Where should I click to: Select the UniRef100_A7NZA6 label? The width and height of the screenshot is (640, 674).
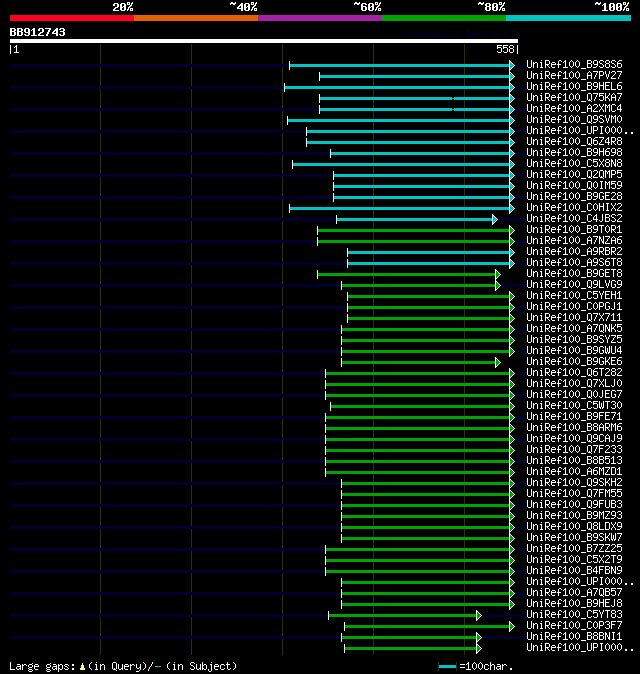(x=574, y=241)
